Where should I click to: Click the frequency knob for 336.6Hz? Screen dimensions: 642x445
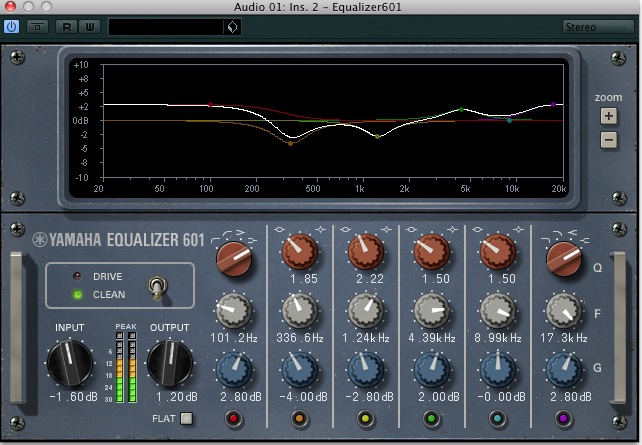[x=299, y=311]
